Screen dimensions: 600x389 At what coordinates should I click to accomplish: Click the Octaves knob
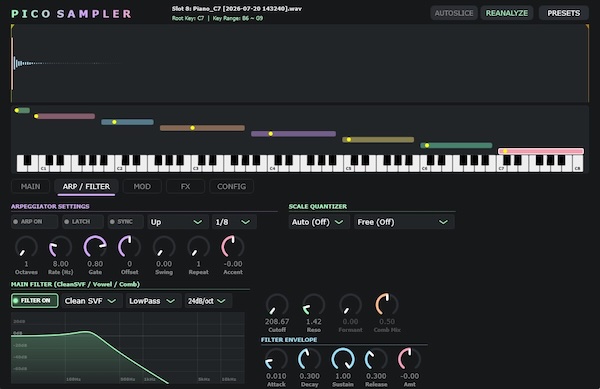click(x=26, y=247)
